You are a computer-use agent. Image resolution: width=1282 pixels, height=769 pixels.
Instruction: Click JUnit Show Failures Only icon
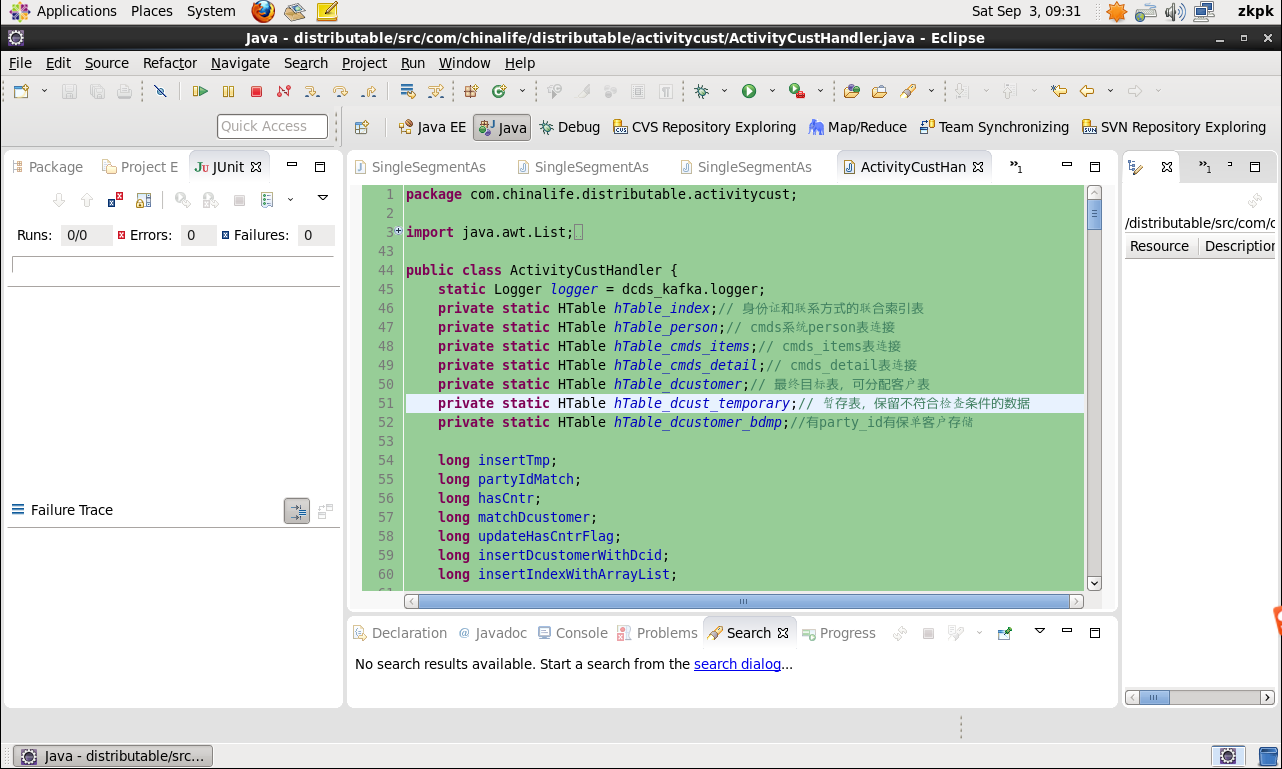click(x=115, y=200)
